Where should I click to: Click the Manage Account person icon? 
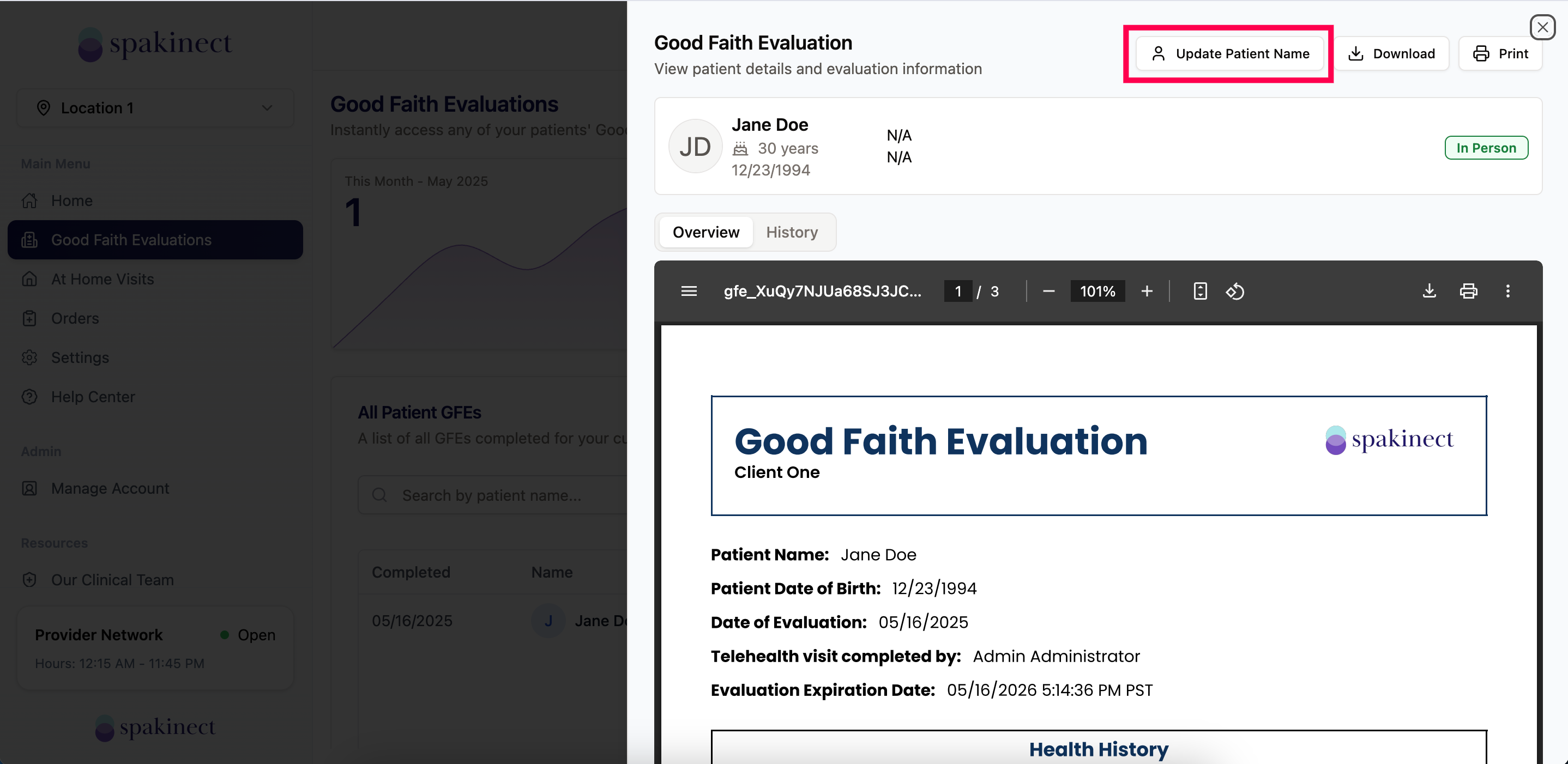30,488
